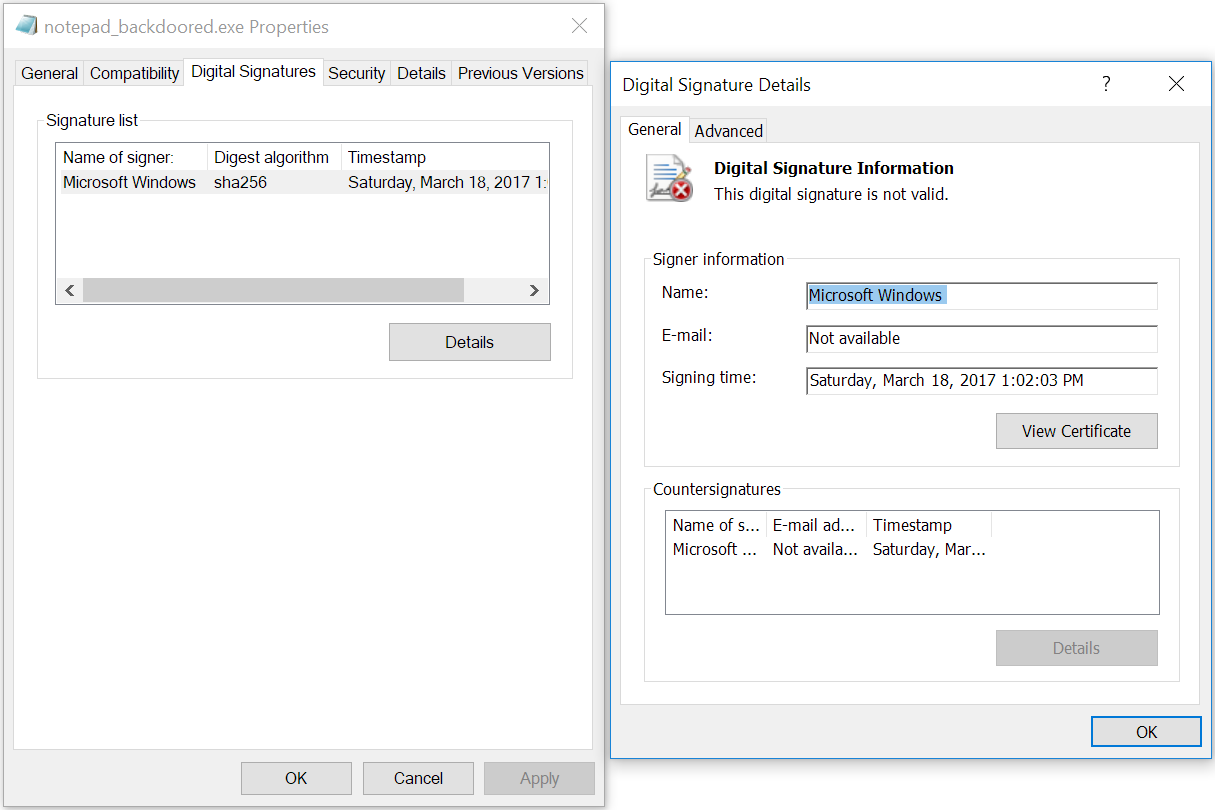
Task: Select the Microsoft Windows signature row
Action: pyautogui.click(x=302, y=182)
